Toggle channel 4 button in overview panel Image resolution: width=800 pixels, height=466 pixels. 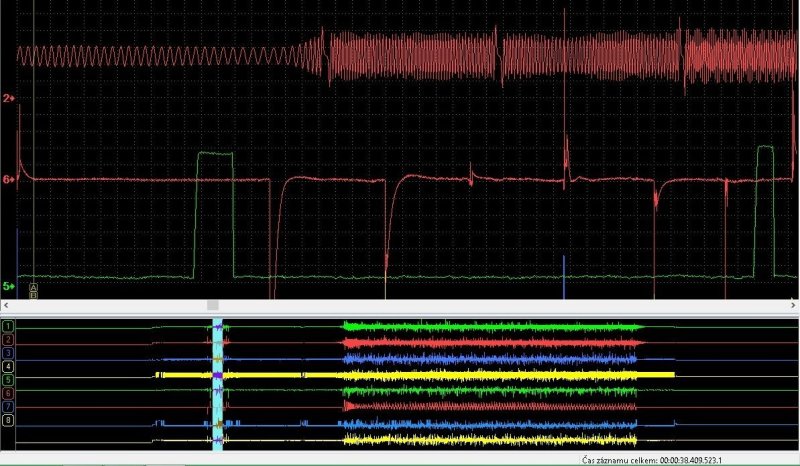click(x=8, y=366)
